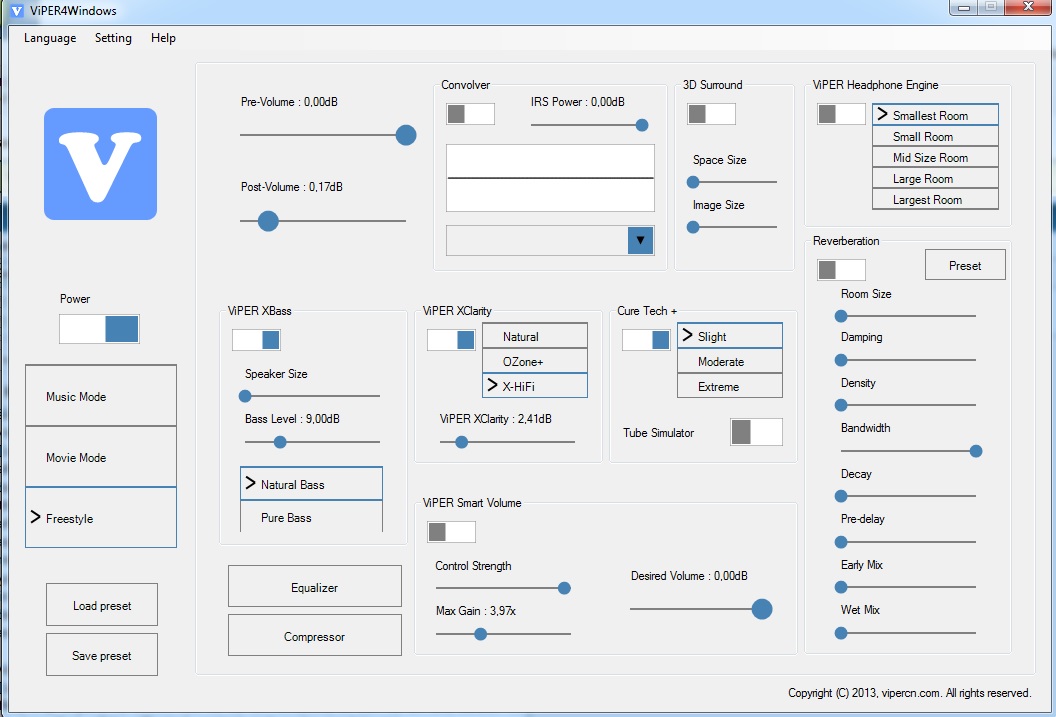Click the copyright vipercn.com text
1056x717 pixels.
coord(909,693)
